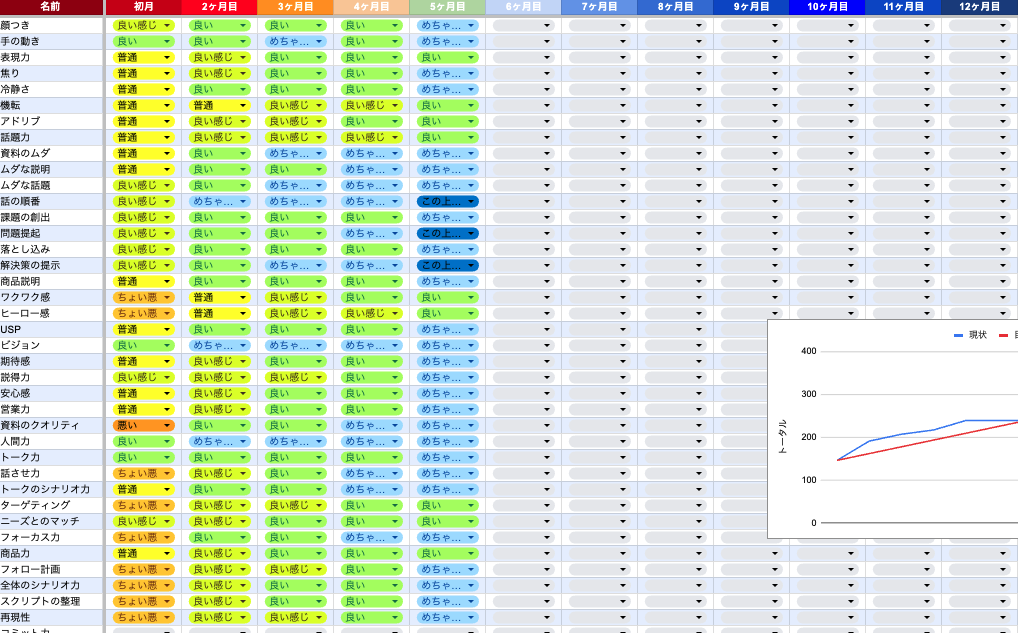Open 3ヶ月目 dropdown for 手の動き row

click(319, 41)
